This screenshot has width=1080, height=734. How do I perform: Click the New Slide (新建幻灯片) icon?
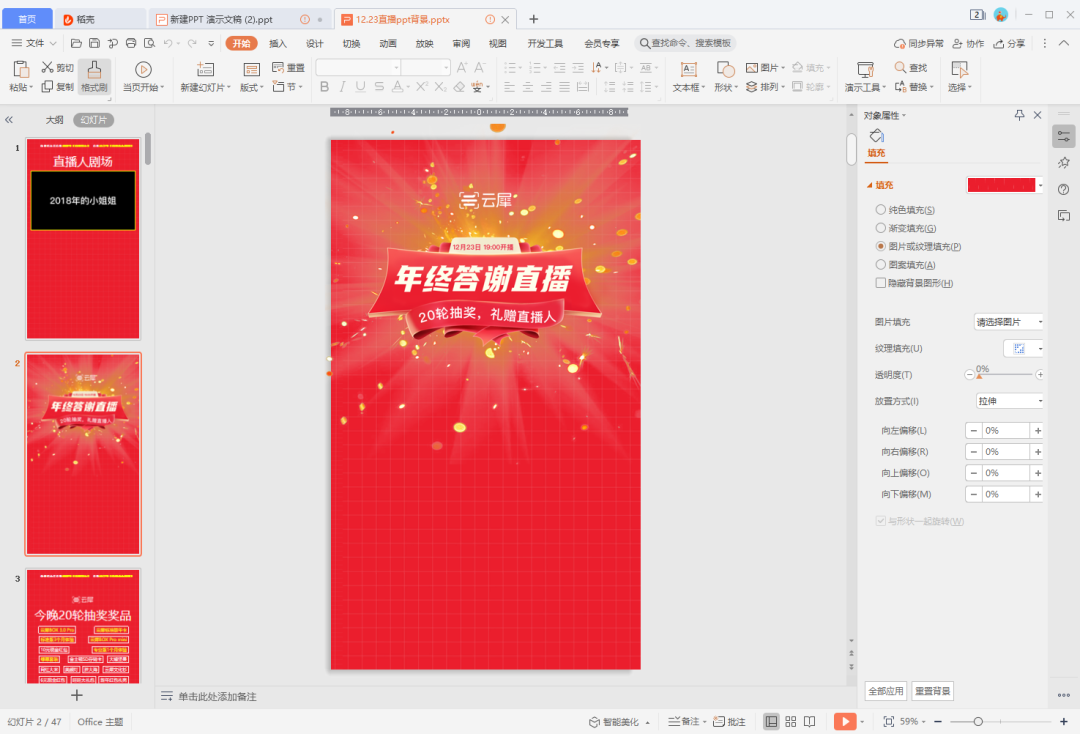pyautogui.click(x=204, y=70)
